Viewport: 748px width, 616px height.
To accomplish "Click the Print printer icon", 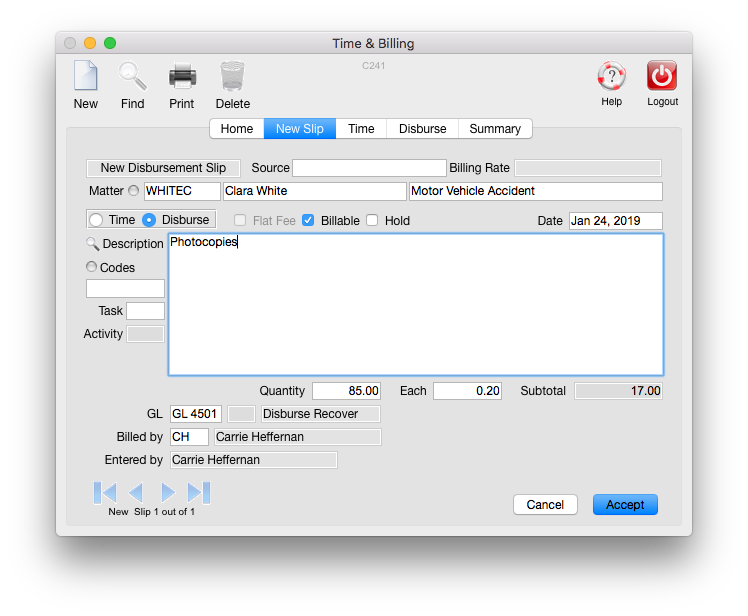I will tap(182, 77).
